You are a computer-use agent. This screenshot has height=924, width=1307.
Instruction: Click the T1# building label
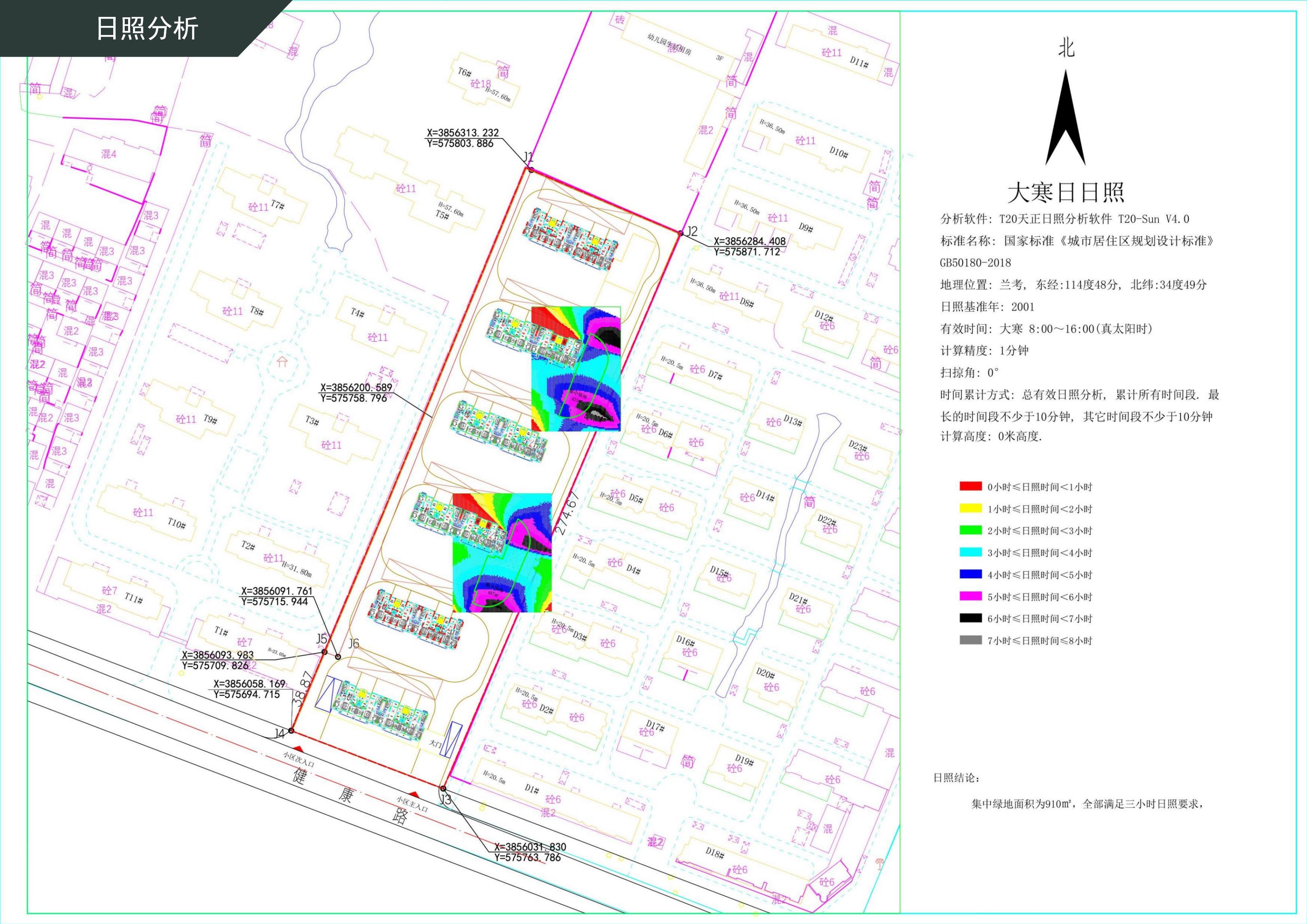pyautogui.click(x=221, y=631)
